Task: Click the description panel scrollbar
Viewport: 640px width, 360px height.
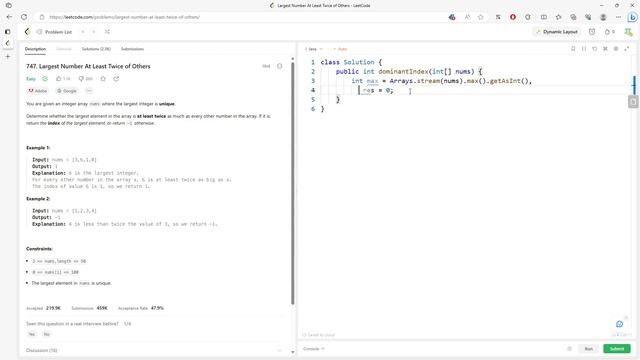Action: click(293, 184)
